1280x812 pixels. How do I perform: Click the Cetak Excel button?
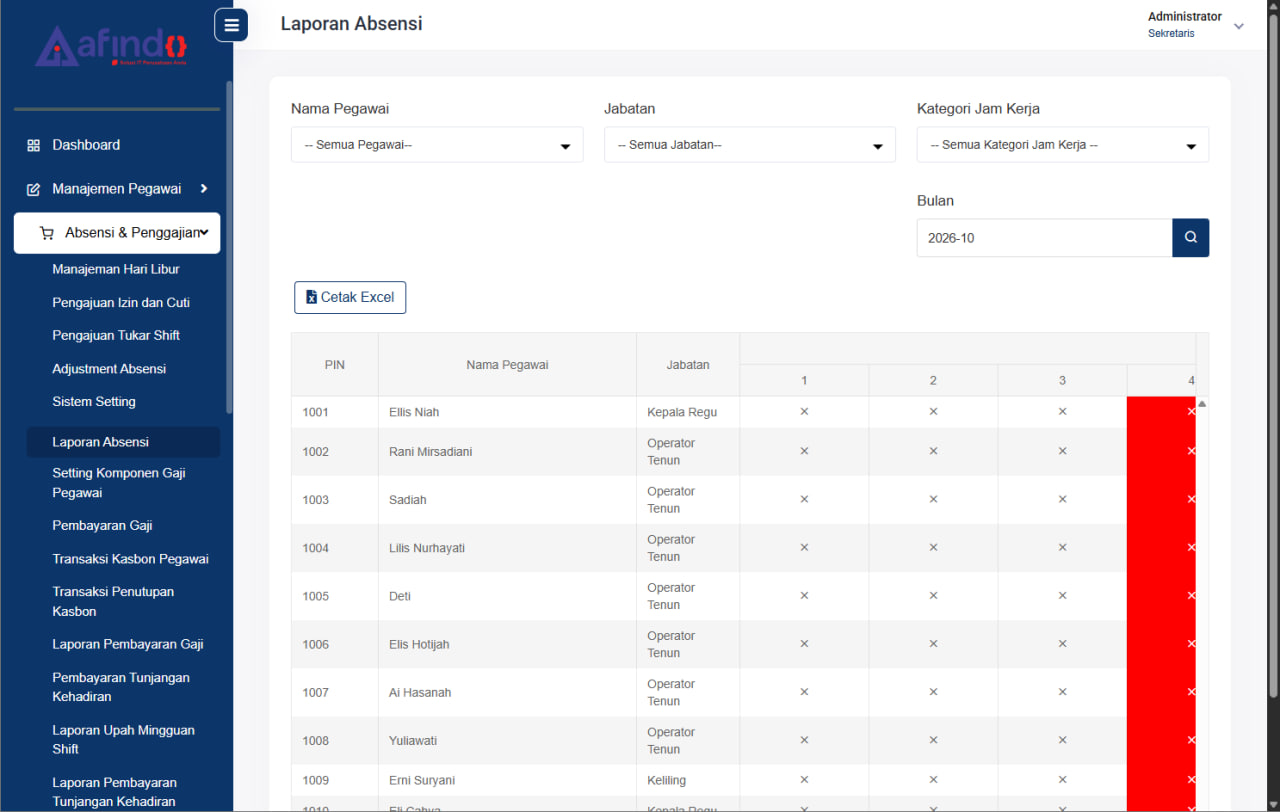[x=350, y=297]
